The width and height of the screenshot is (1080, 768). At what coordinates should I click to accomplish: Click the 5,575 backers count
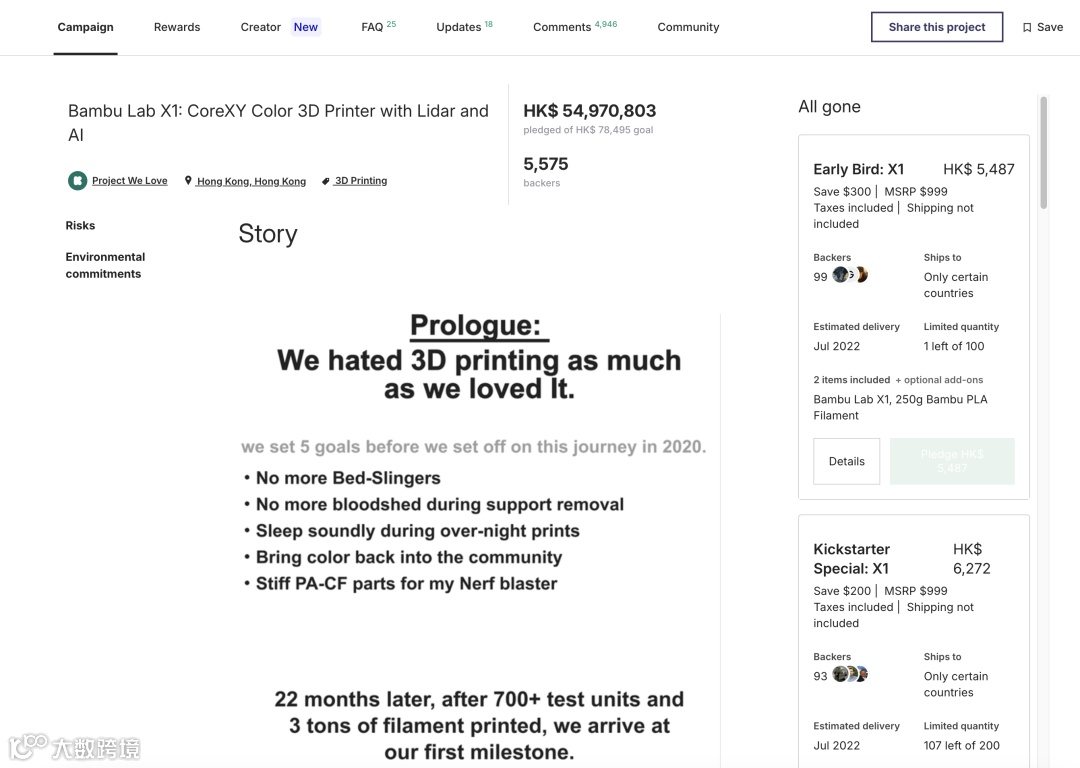click(546, 164)
